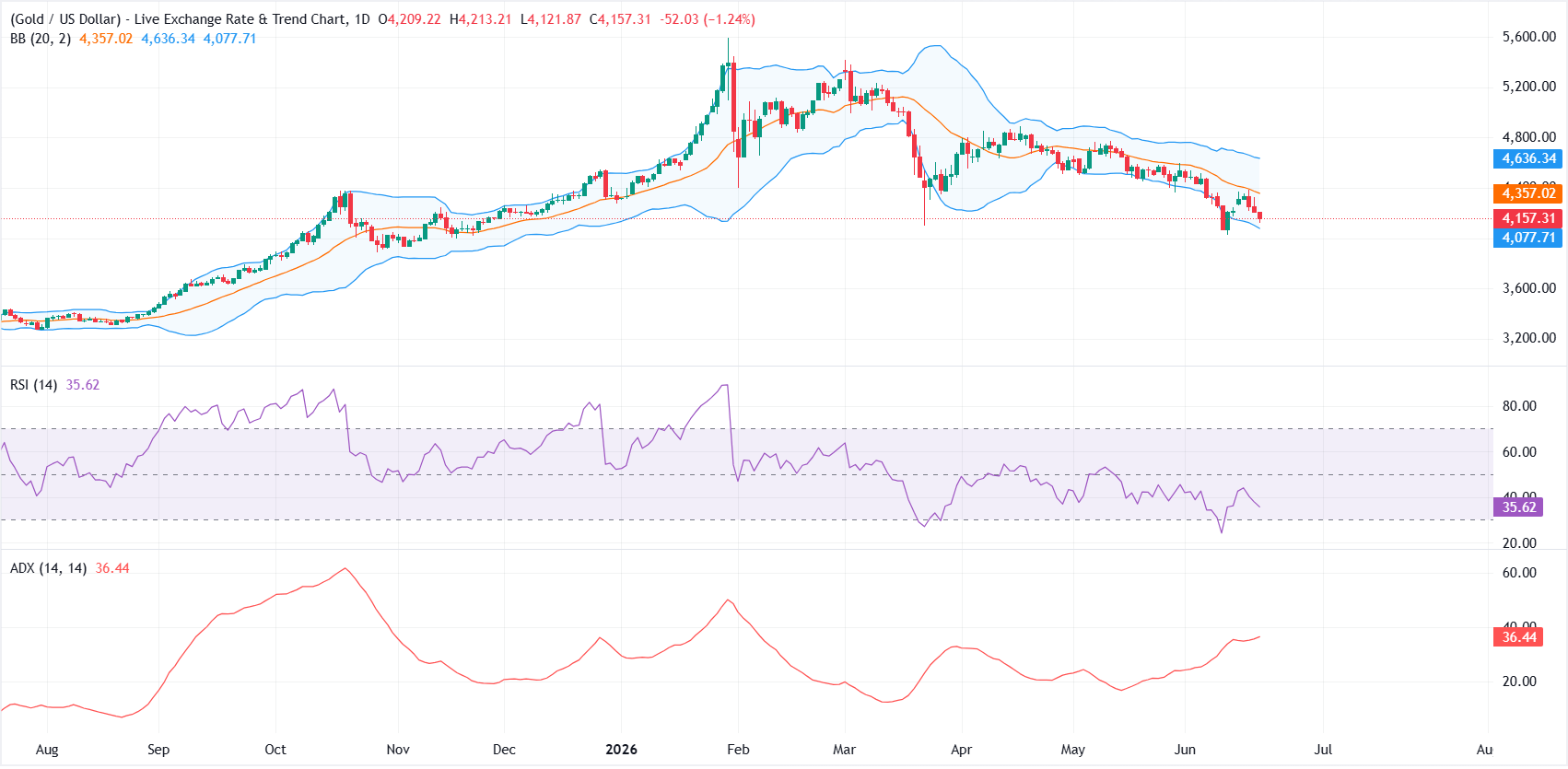Screen dimensions: 1568x769
Task: Select the RSI (14) indicator legend
Action: click(x=34, y=385)
